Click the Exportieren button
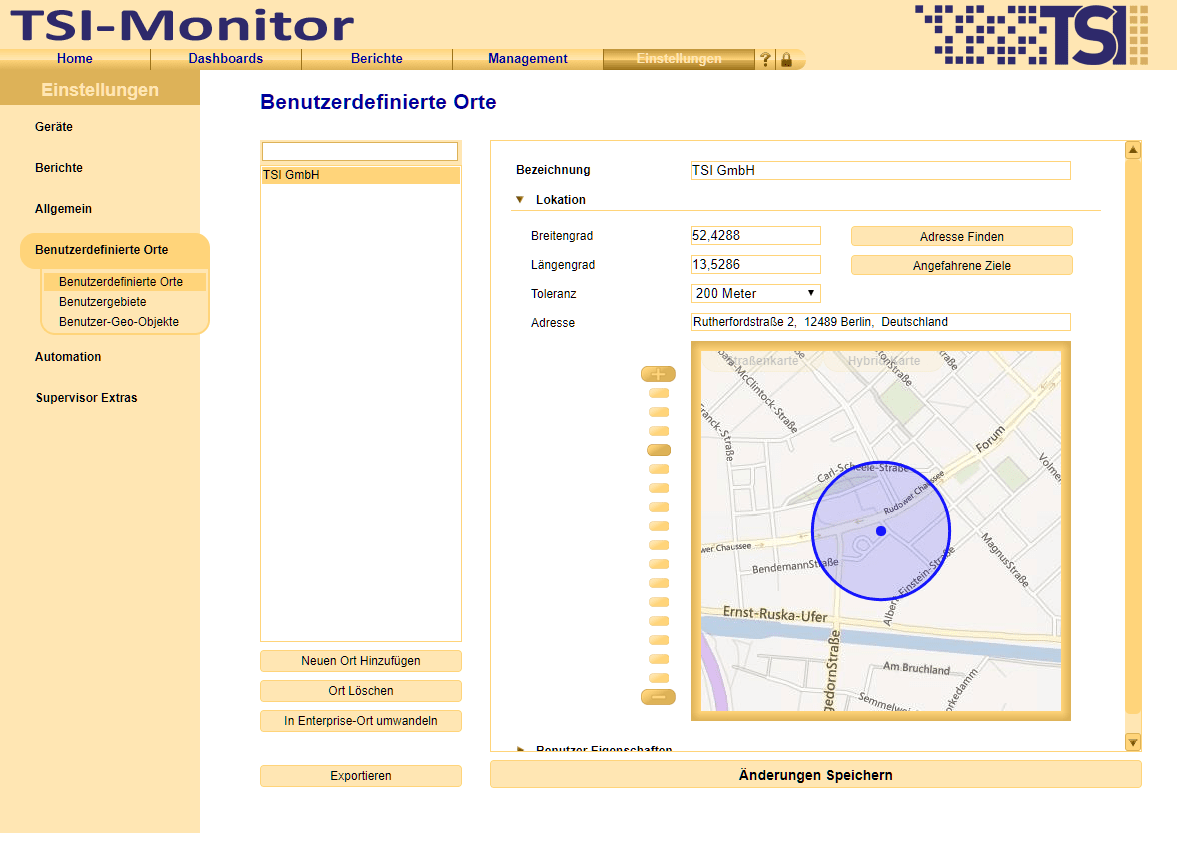The height and width of the screenshot is (844, 1177). point(361,776)
